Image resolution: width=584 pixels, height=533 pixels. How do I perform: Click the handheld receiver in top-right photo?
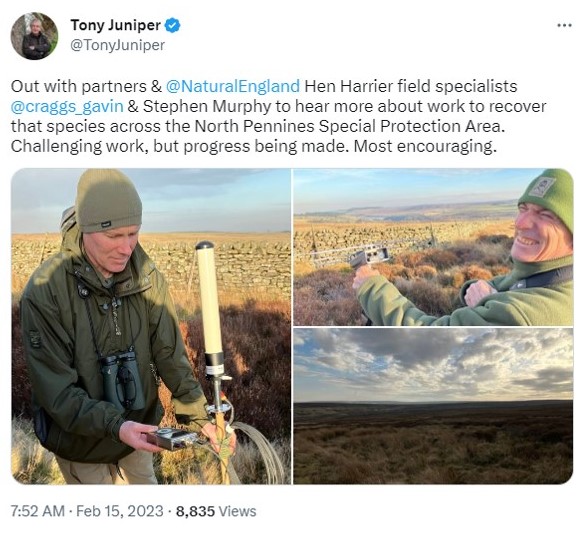click(x=369, y=256)
